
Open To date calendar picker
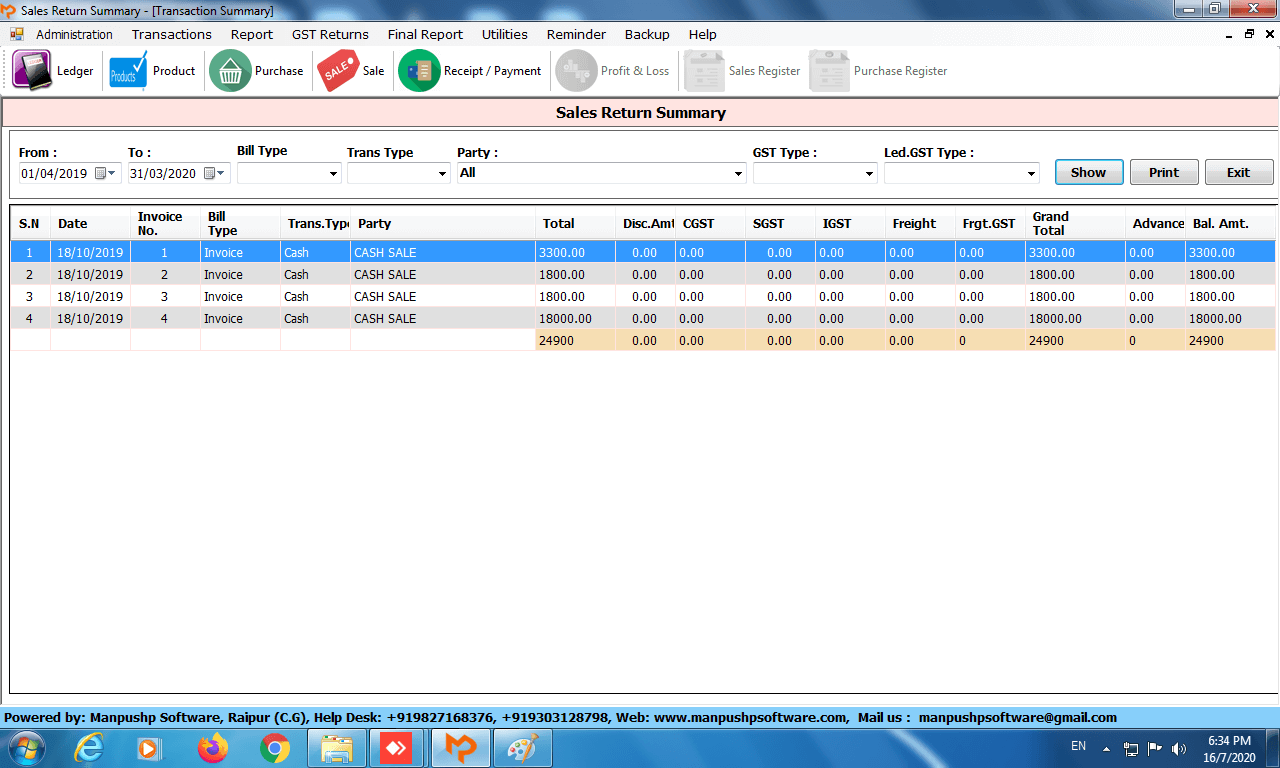214,173
